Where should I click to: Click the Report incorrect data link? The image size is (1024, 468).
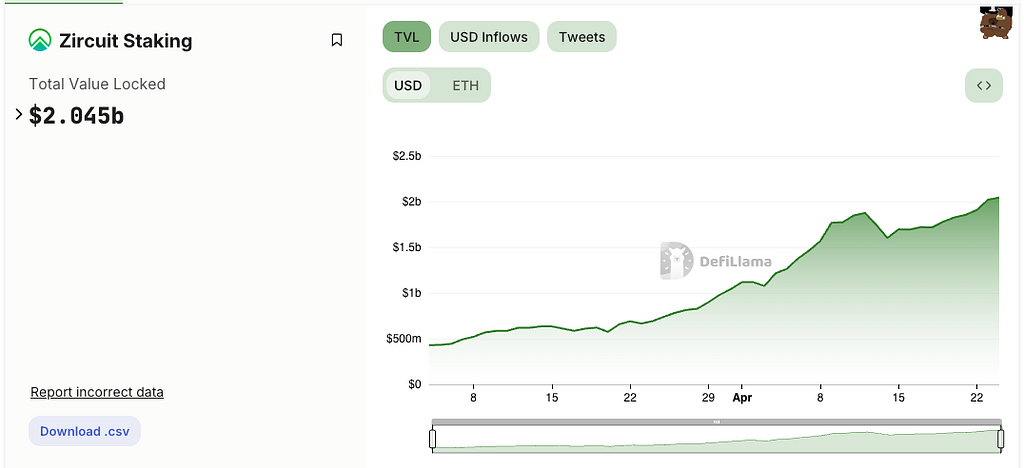(97, 392)
